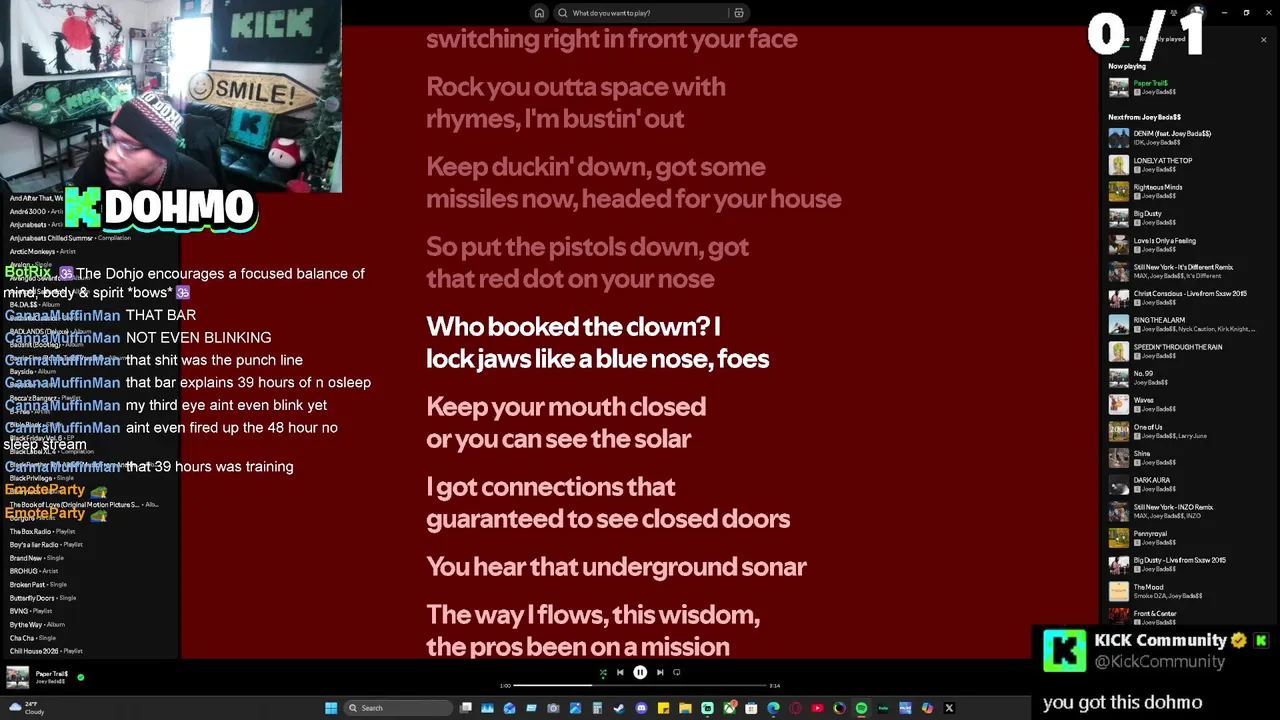
Task: Open Opera GX from taskbar
Action: click(x=795, y=708)
